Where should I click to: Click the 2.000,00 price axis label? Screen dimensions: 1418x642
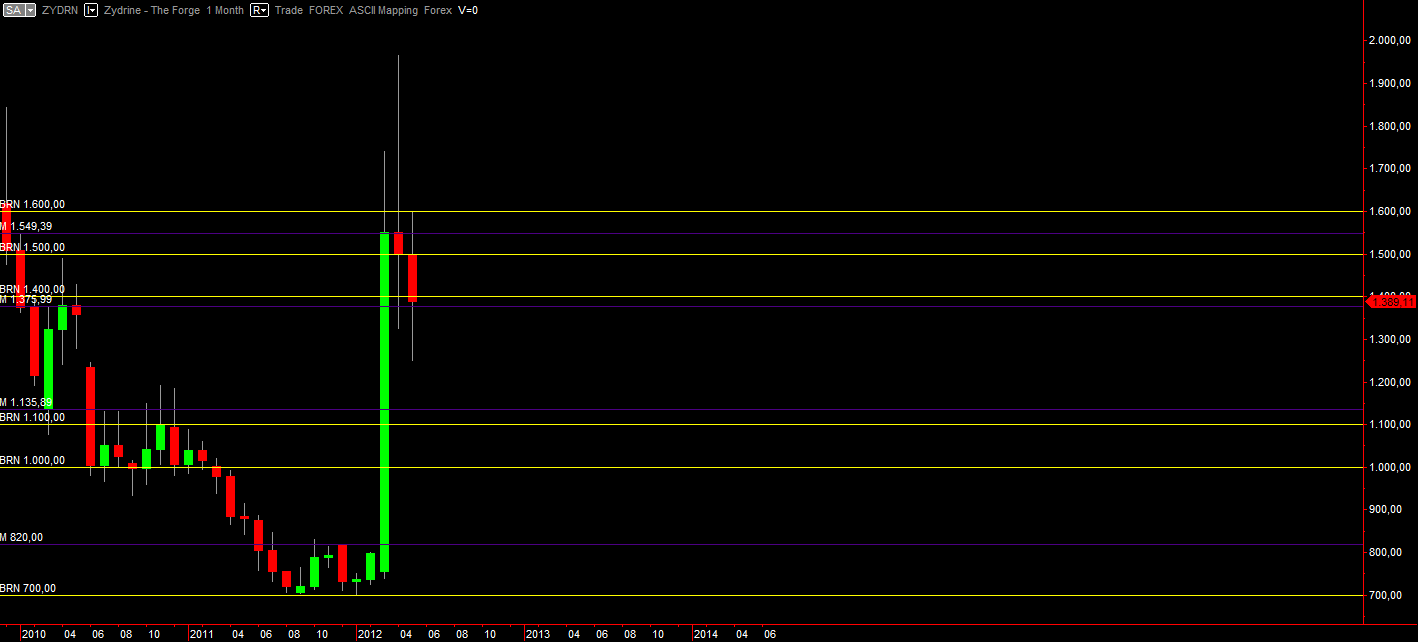coord(1389,41)
